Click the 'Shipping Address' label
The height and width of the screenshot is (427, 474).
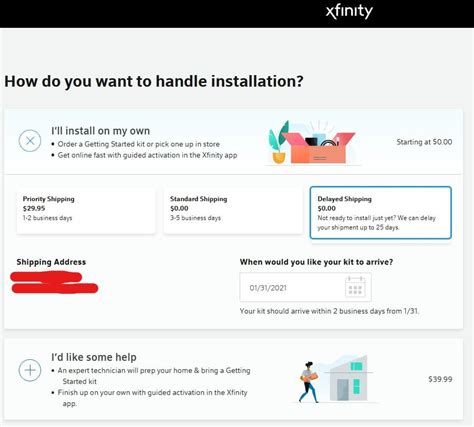(x=51, y=262)
